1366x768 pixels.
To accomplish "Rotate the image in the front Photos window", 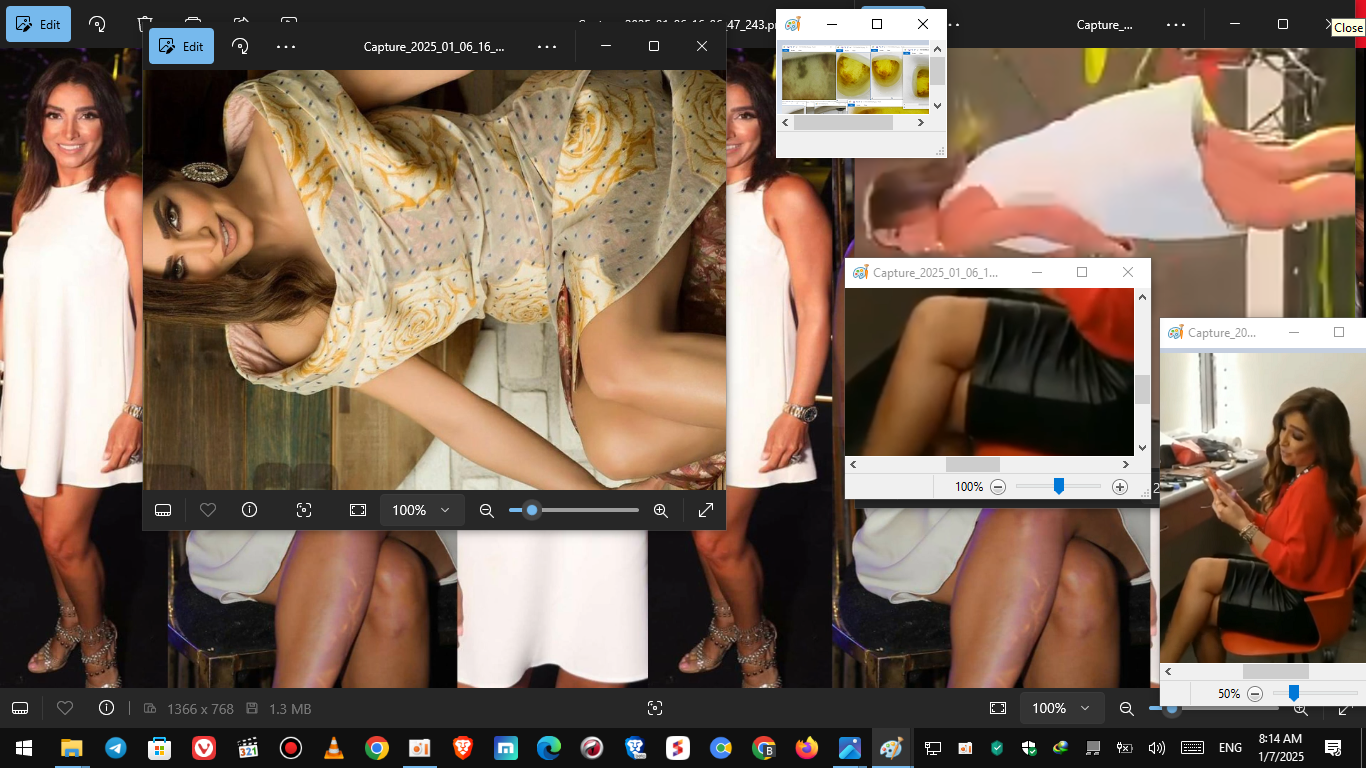I will coord(240,46).
